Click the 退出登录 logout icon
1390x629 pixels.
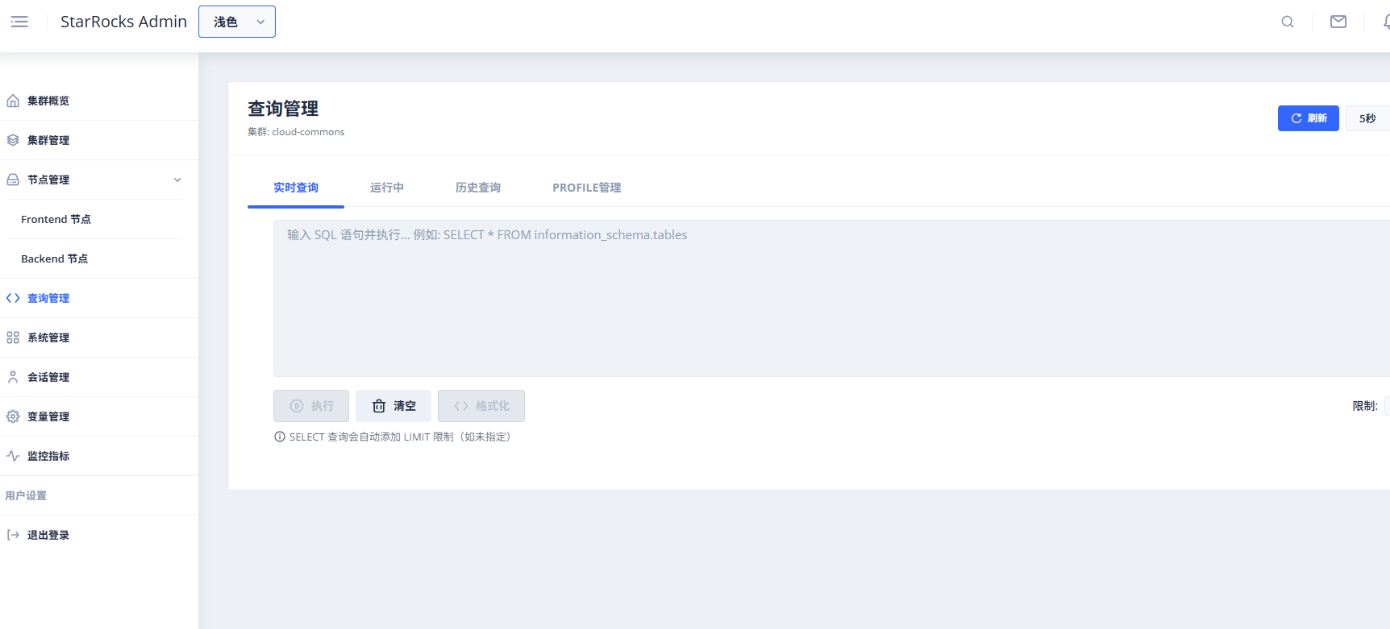click(x=13, y=535)
